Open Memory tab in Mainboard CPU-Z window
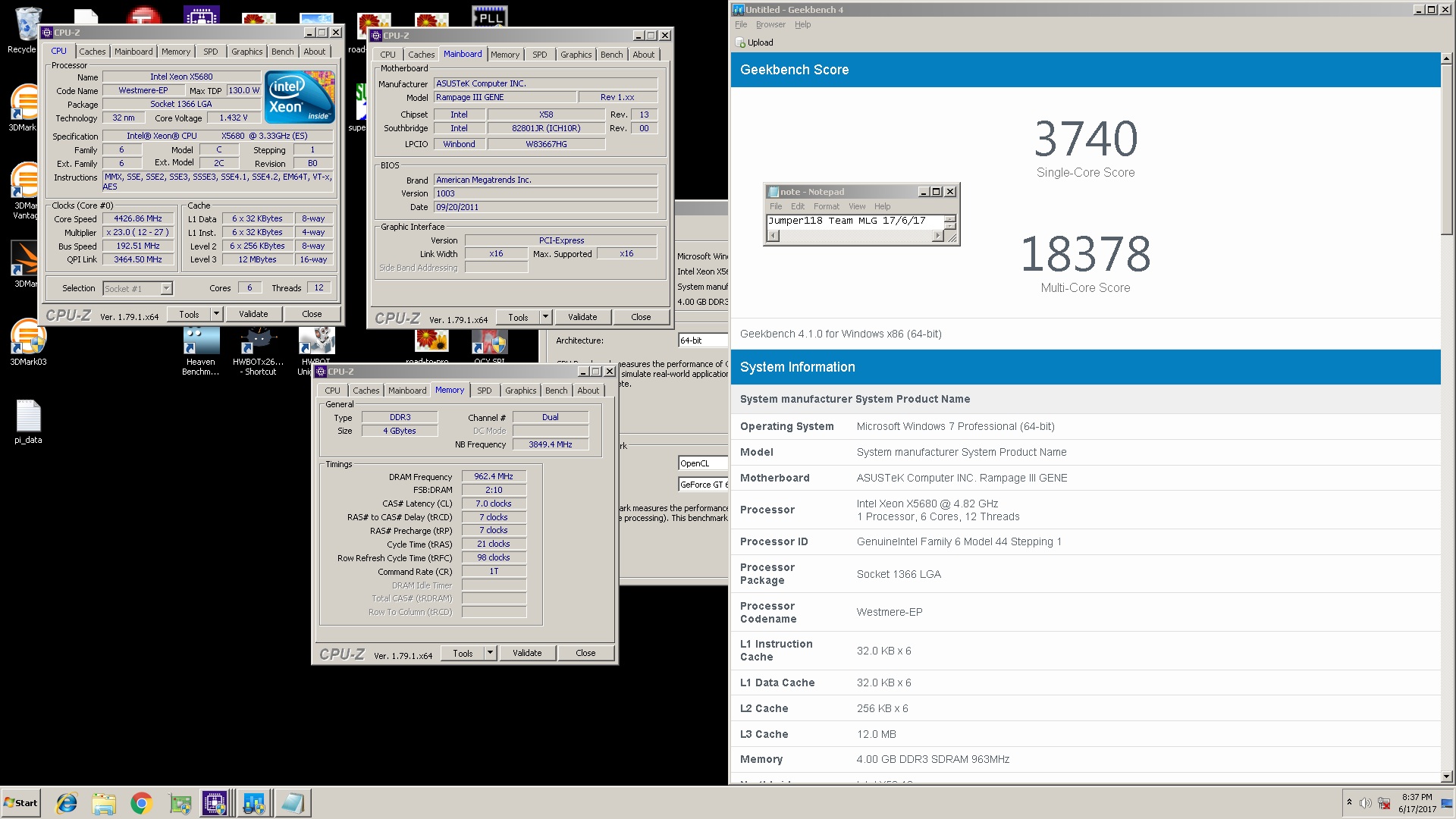 click(505, 55)
